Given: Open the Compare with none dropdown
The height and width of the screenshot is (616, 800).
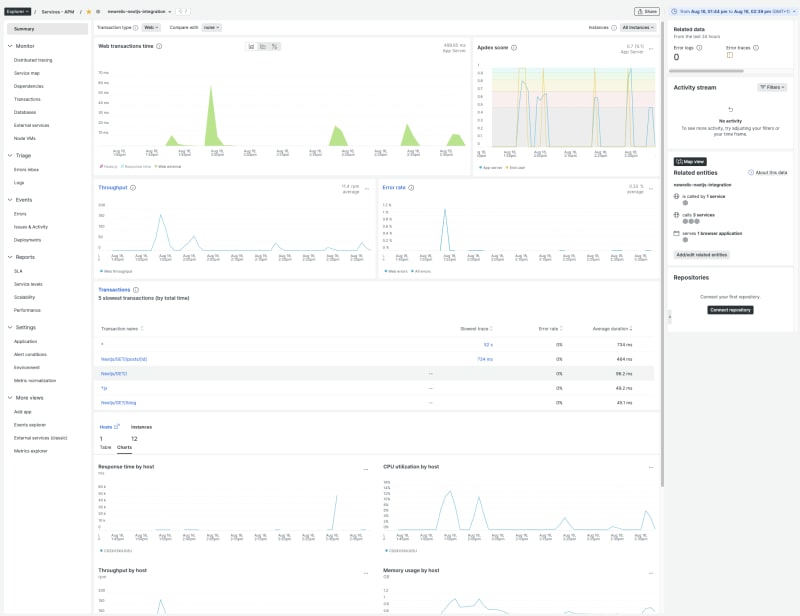Looking at the screenshot, I should 210,27.
